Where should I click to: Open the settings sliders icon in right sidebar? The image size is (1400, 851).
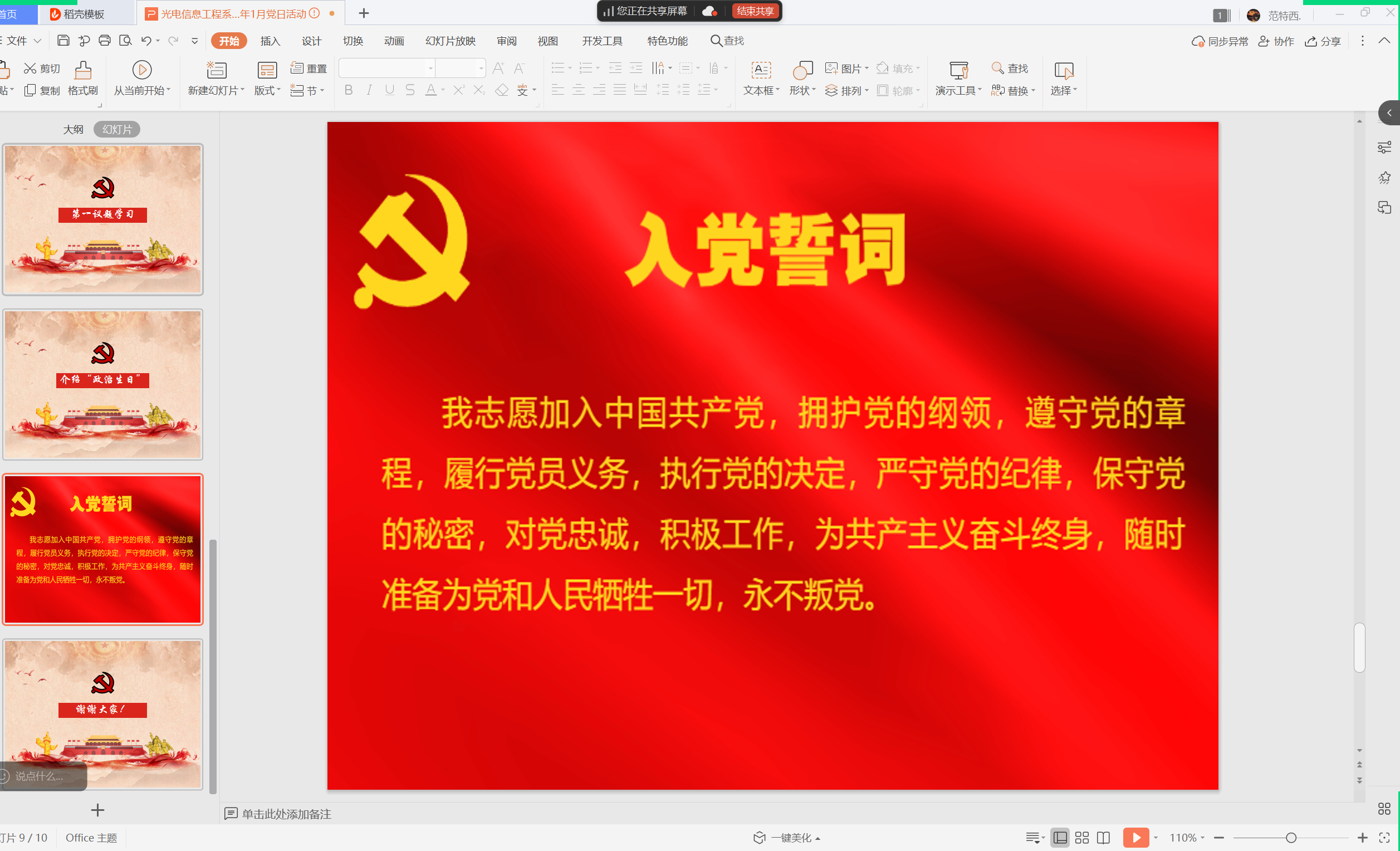coord(1384,148)
